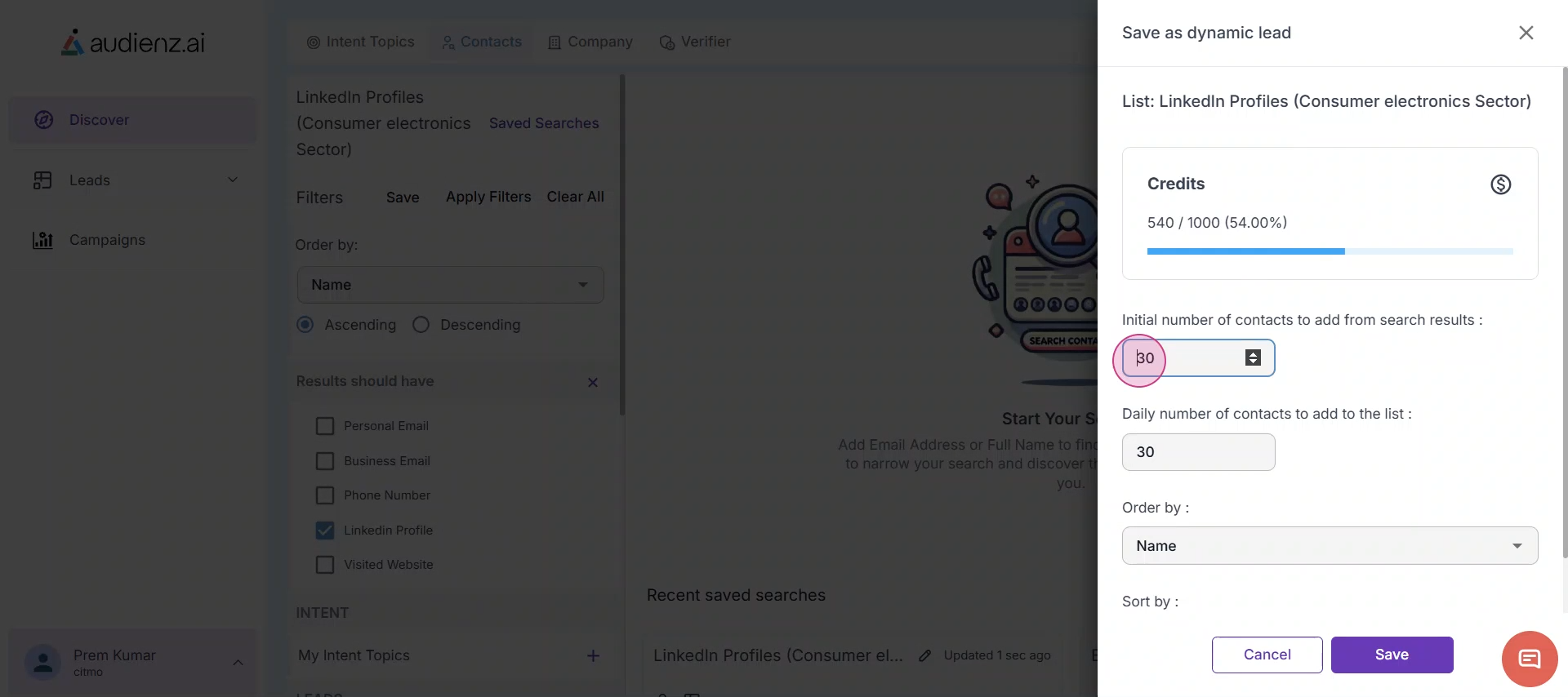Click the Campaigns chart icon
Viewport: 1568px width, 697px height.
(42, 240)
